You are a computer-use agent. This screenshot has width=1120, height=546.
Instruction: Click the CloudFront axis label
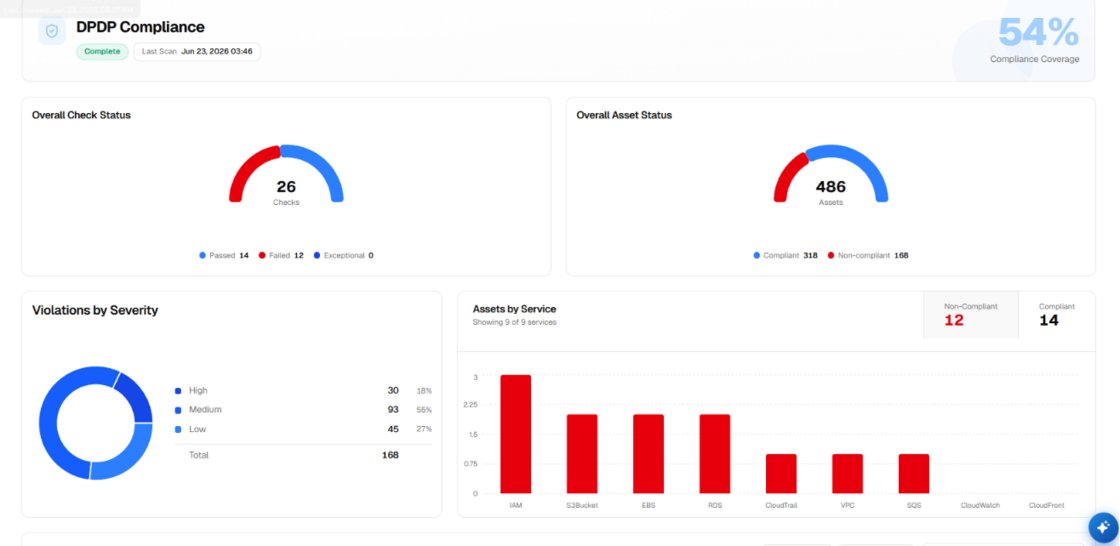point(1046,505)
